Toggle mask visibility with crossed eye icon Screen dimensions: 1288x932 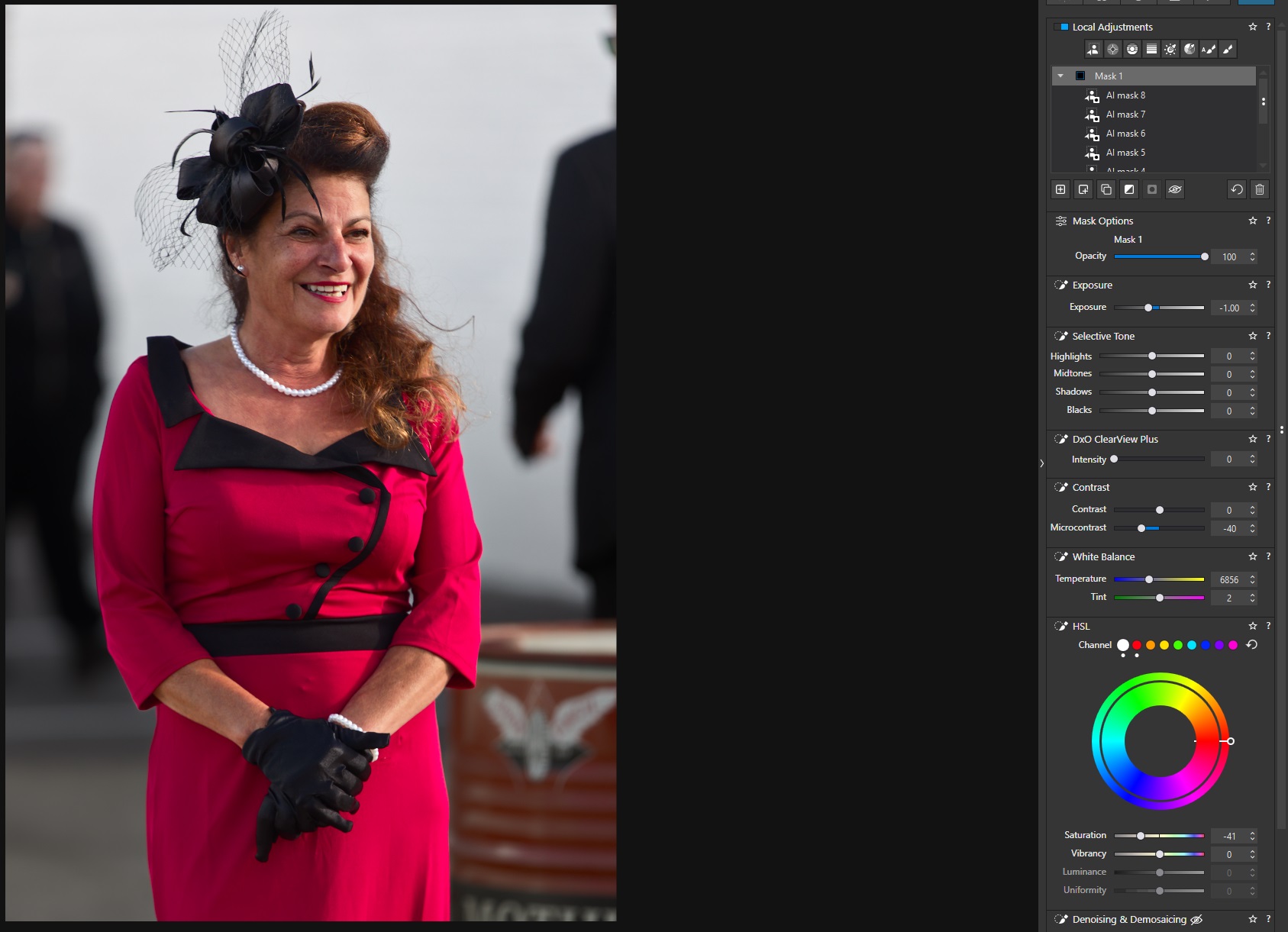click(1175, 189)
